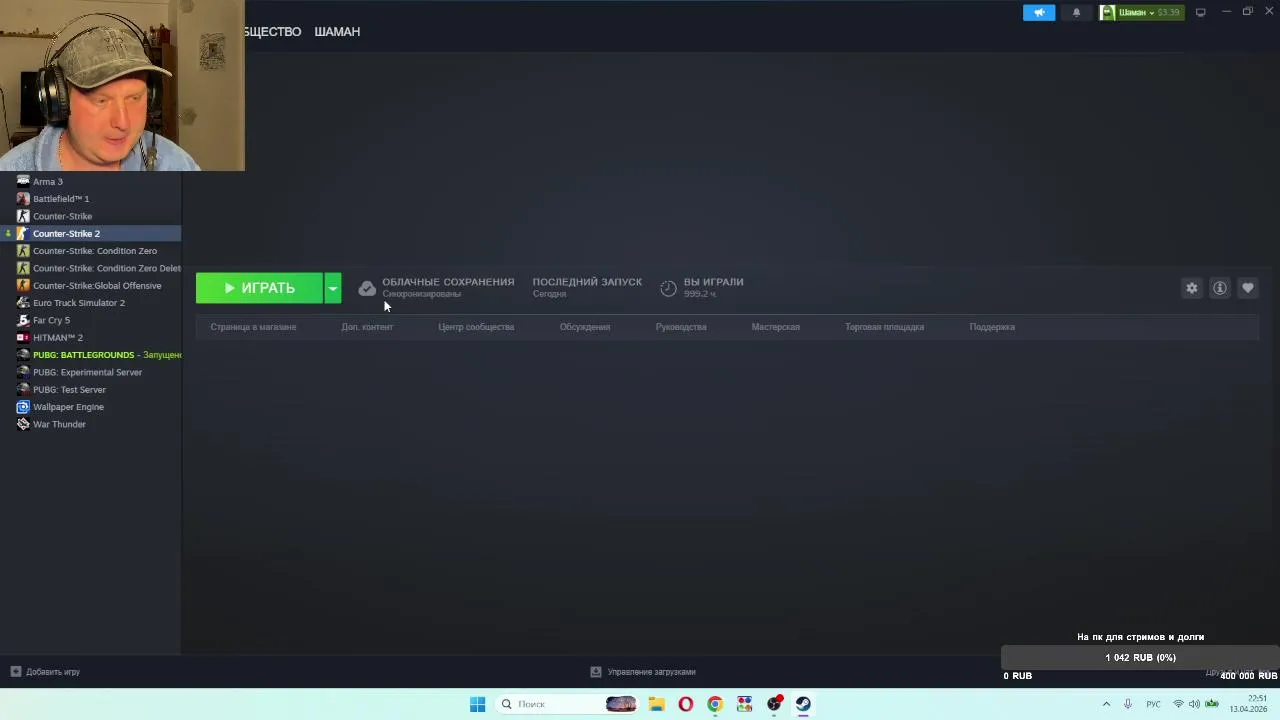The width and height of the screenshot is (1280, 720).
Task: Open Steam announcements megaphone icon
Action: (x=1038, y=12)
